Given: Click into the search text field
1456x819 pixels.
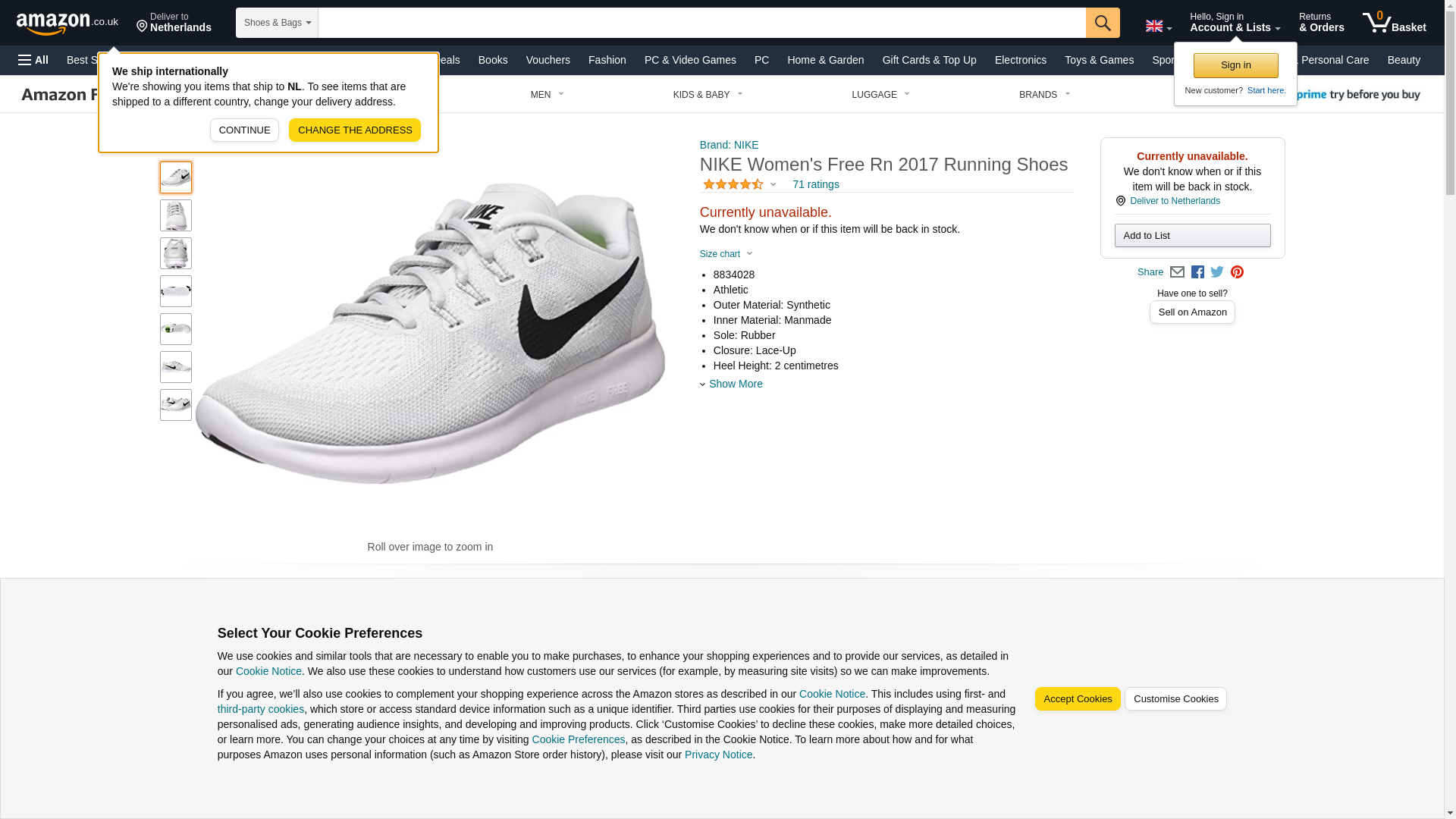Looking at the screenshot, I should (701, 23).
